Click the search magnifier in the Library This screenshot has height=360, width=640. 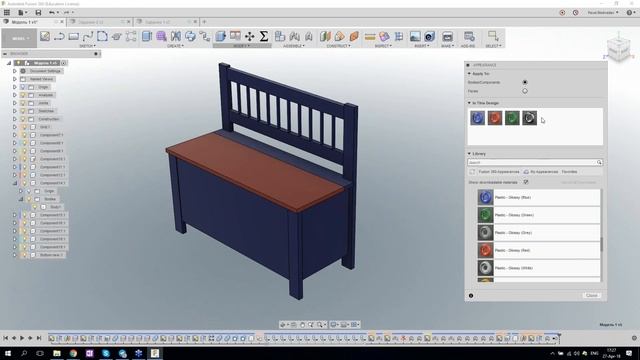click(x=599, y=162)
